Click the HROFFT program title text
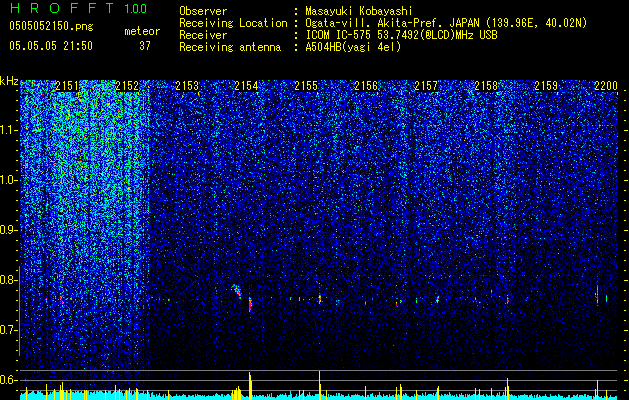The height and width of the screenshot is (400, 629). point(63,8)
